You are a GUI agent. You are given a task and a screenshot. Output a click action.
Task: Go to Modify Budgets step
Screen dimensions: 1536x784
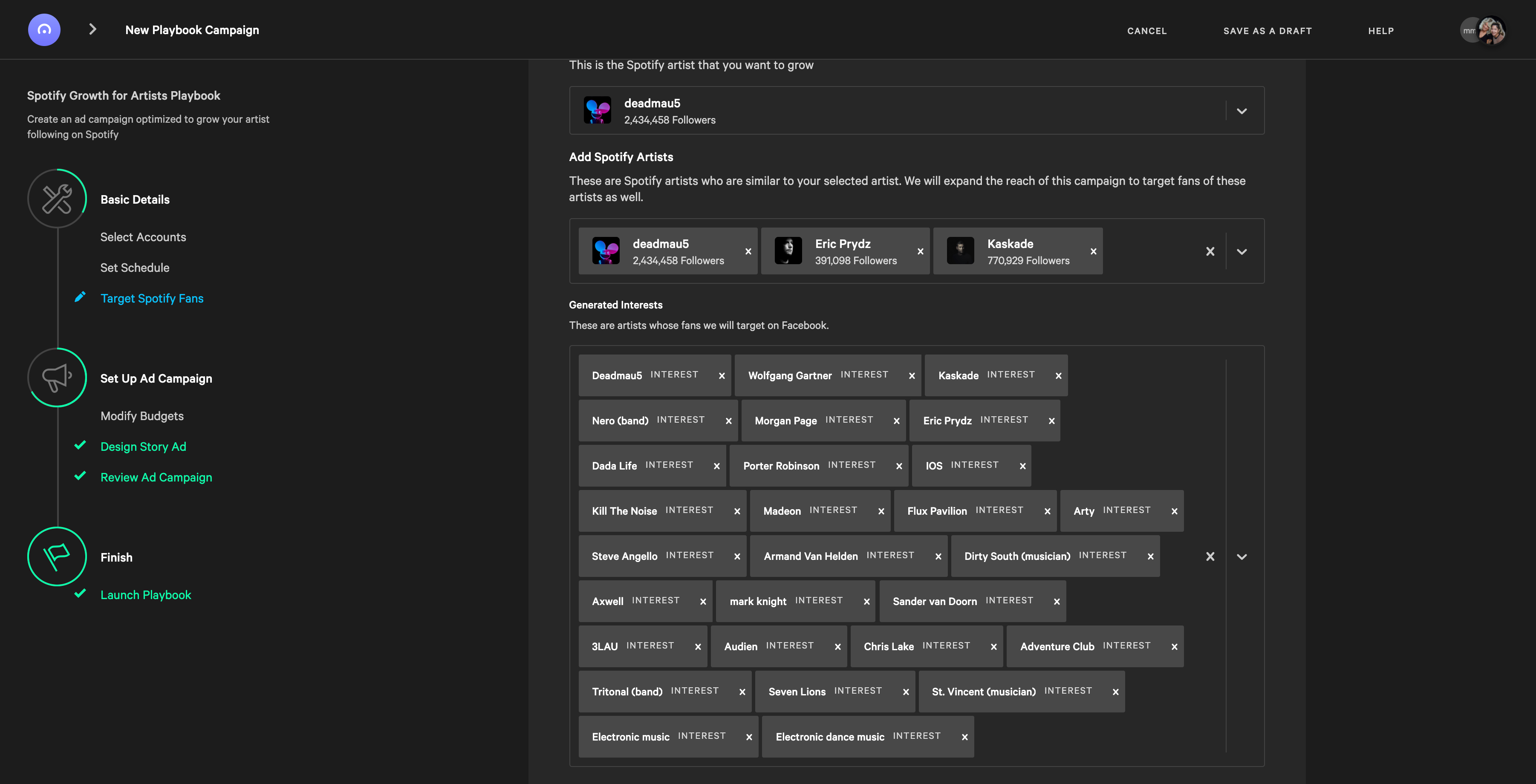click(142, 415)
